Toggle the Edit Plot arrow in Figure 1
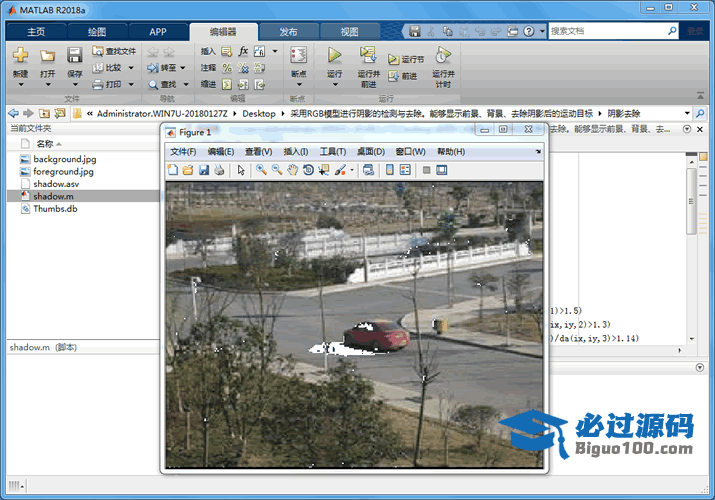Viewport: 715px width, 500px height. point(241,170)
